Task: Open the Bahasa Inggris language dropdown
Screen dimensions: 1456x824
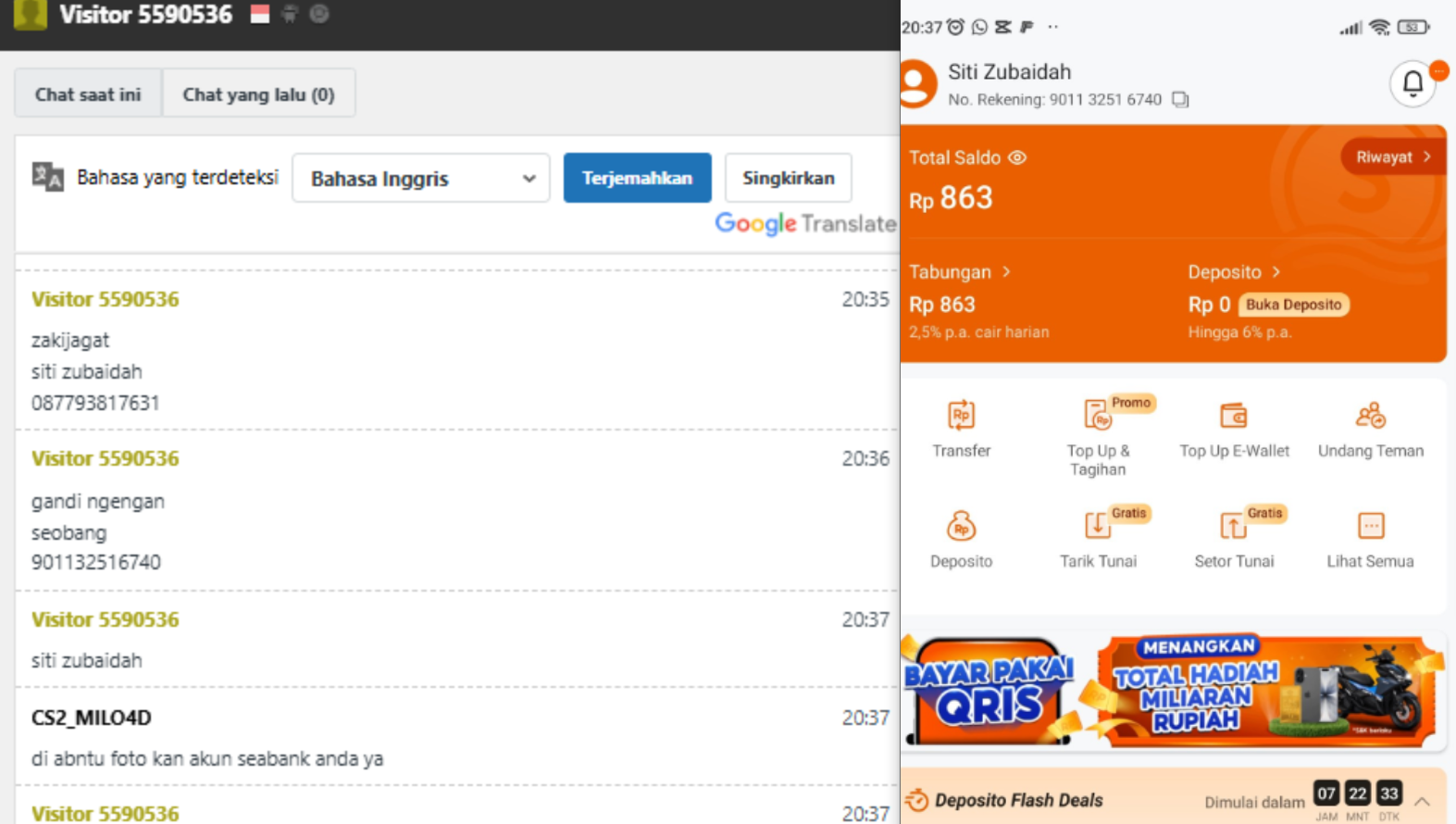Action: point(421,178)
